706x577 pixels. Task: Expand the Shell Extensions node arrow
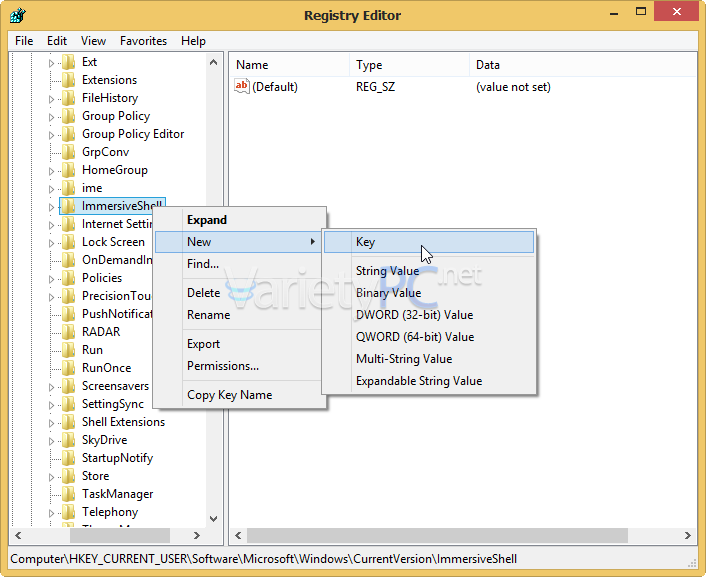(51, 423)
